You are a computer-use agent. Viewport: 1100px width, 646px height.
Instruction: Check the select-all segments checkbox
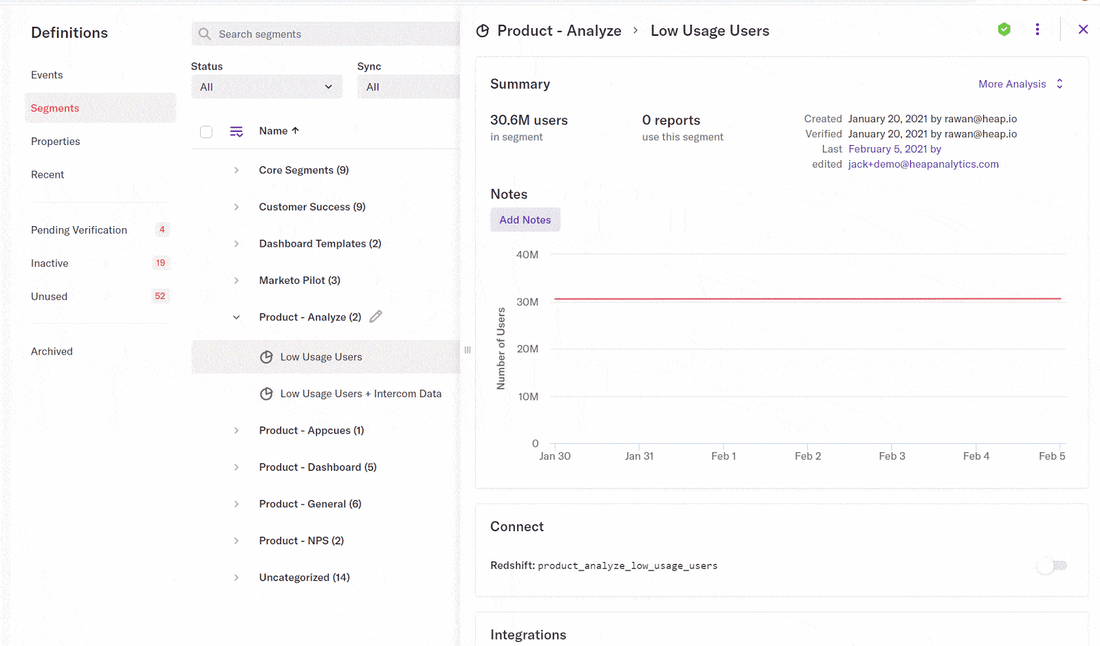pyautogui.click(x=206, y=131)
